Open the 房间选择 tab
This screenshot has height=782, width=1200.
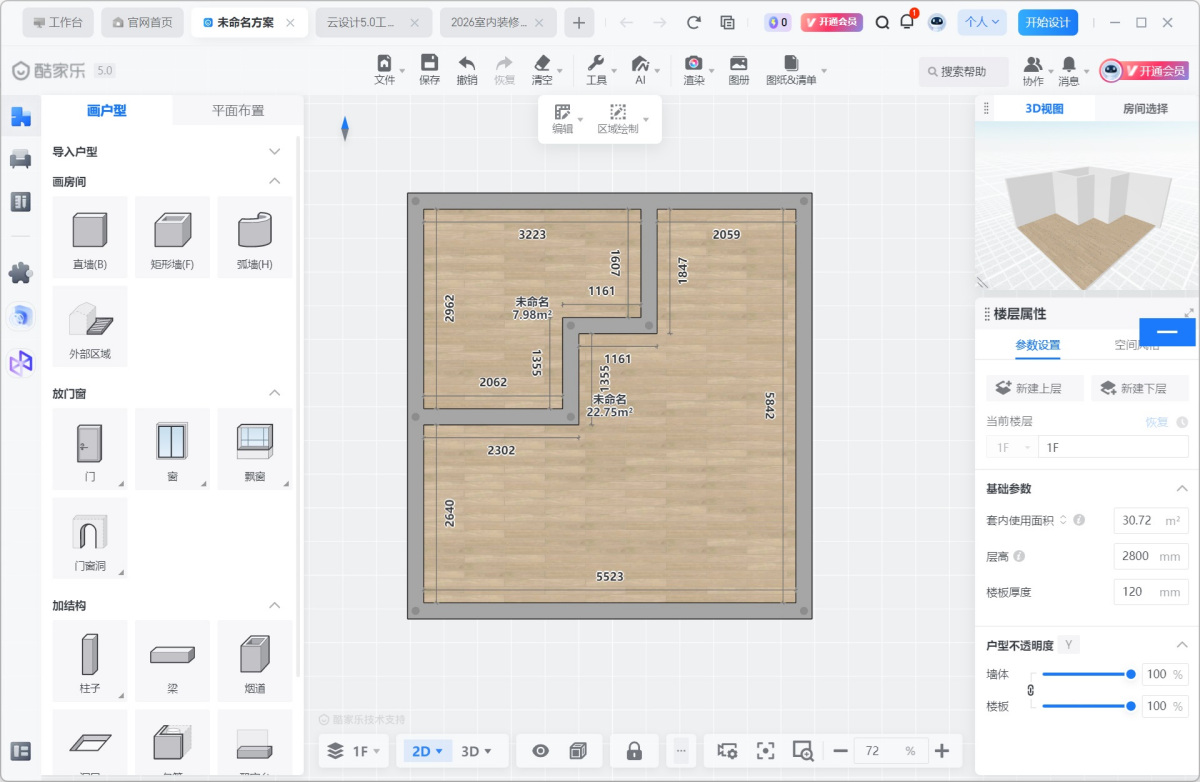click(1145, 109)
